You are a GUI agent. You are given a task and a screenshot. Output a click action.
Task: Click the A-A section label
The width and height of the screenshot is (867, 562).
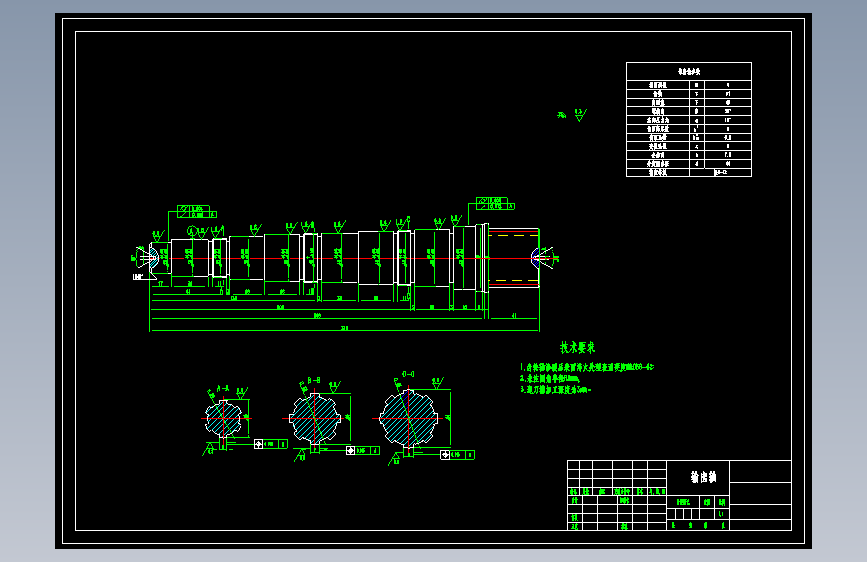coord(223,389)
